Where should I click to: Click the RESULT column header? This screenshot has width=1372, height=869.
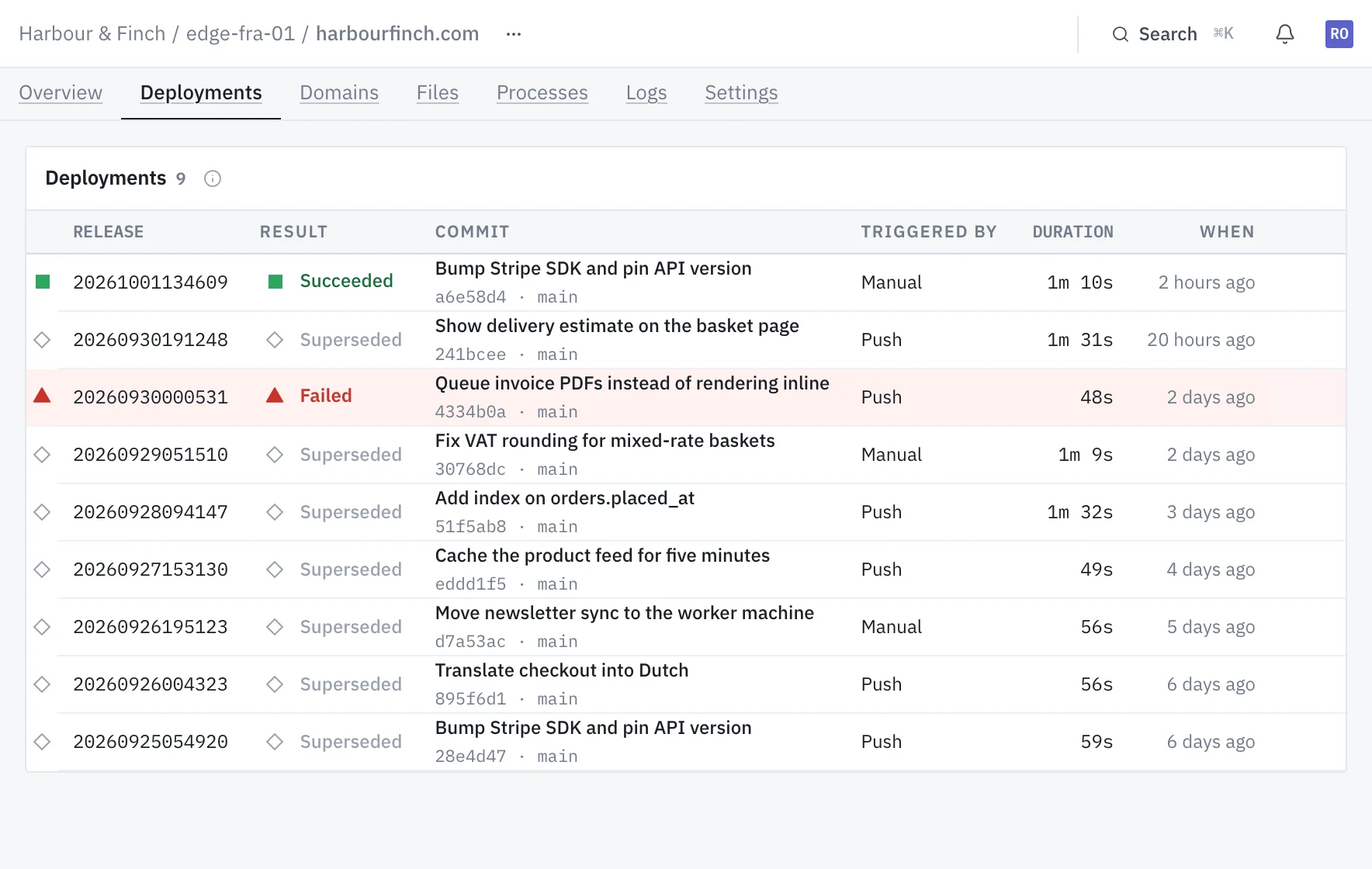click(x=293, y=232)
